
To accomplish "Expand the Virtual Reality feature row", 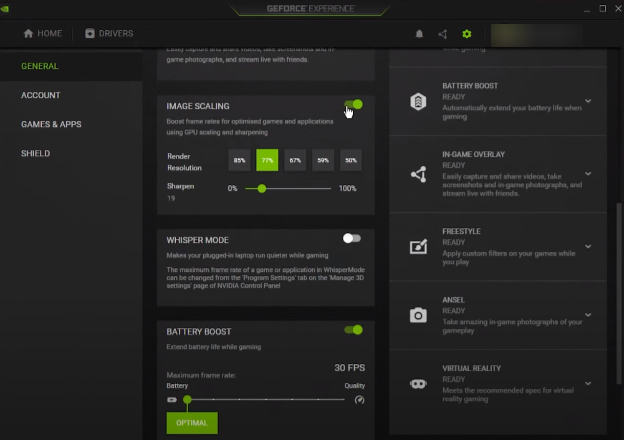I will point(588,384).
